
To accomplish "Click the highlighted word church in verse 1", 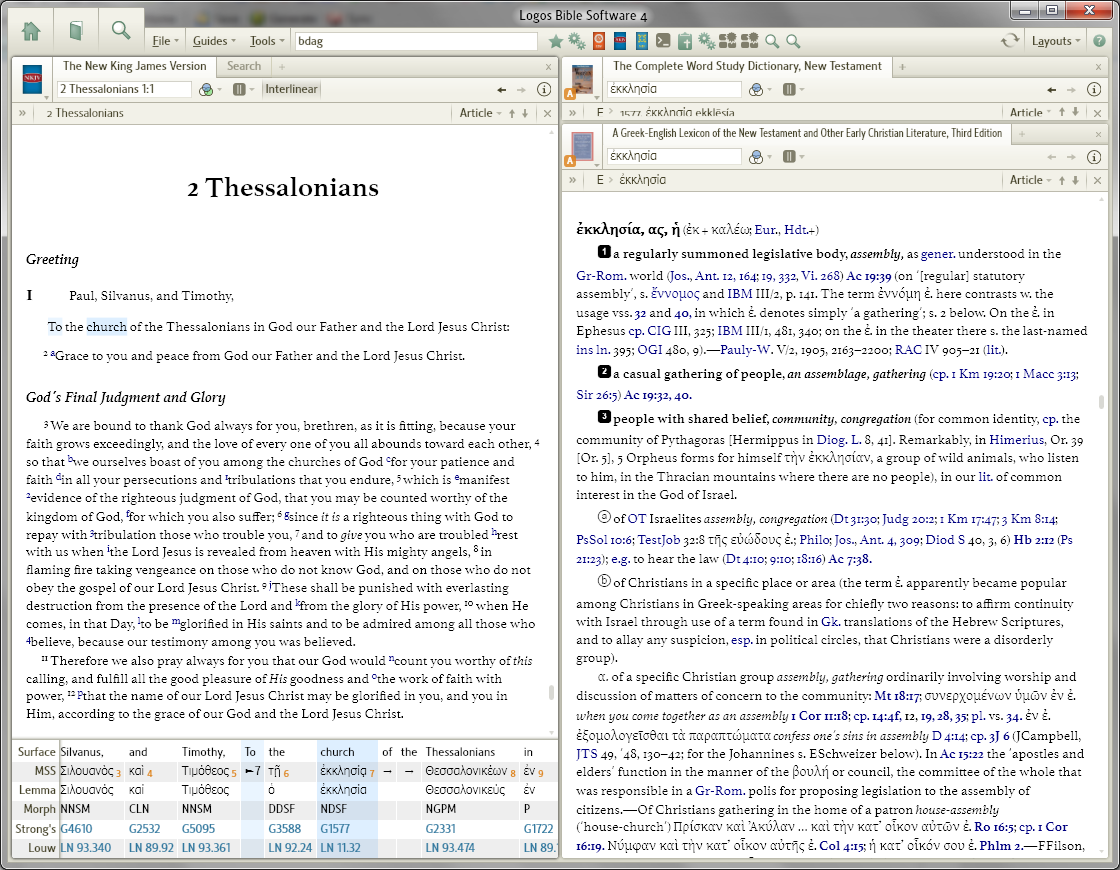I will coord(106,326).
